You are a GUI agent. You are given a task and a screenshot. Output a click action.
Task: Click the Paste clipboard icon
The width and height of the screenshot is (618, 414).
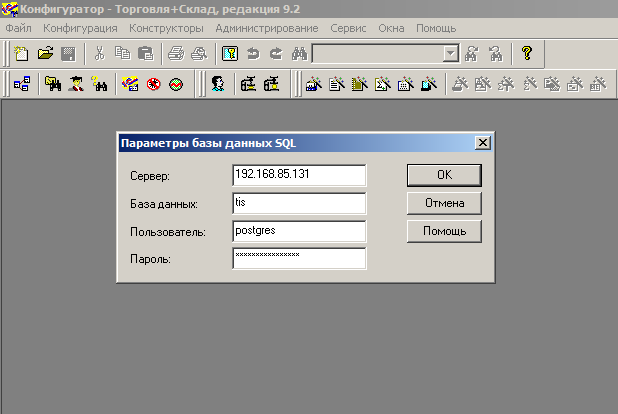click(145, 53)
